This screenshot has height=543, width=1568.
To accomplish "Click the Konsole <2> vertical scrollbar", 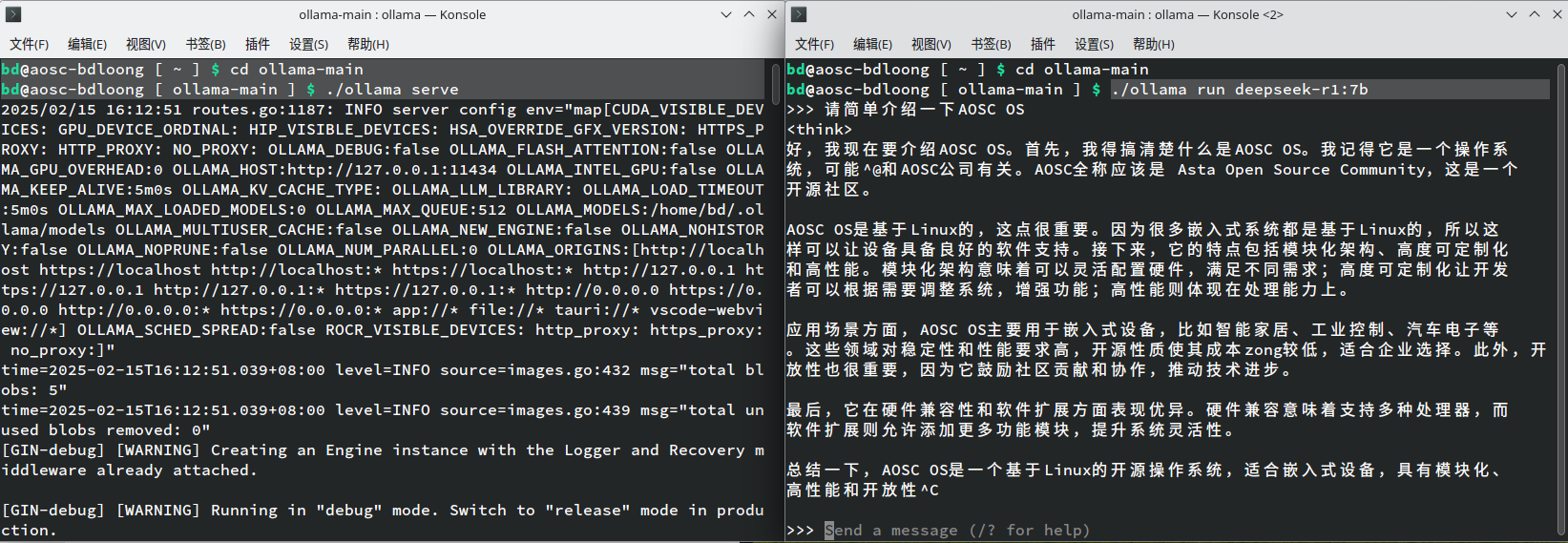I will click(1561, 300).
